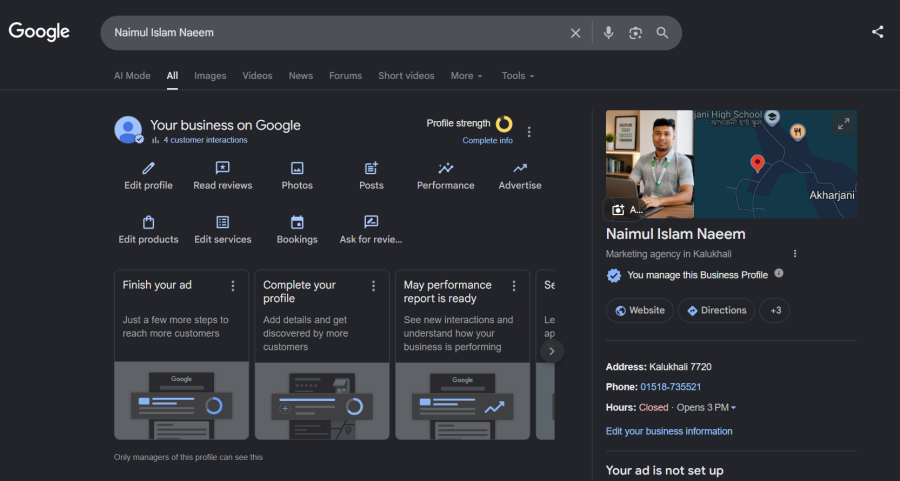Click the red map pin marker
This screenshot has height=481, width=900.
(758, 163)
